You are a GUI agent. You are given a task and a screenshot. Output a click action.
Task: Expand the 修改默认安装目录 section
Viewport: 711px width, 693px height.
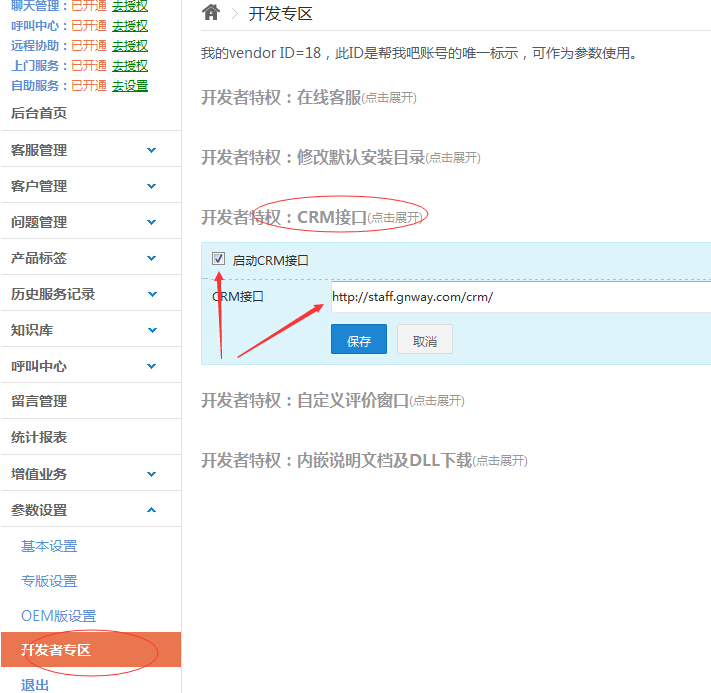[340, 157]
